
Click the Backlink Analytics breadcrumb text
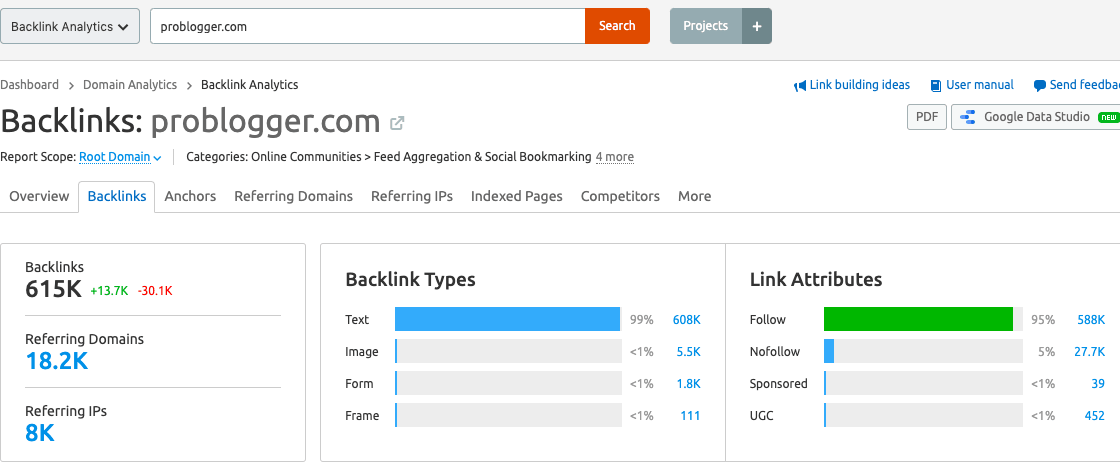coord(249,85)
